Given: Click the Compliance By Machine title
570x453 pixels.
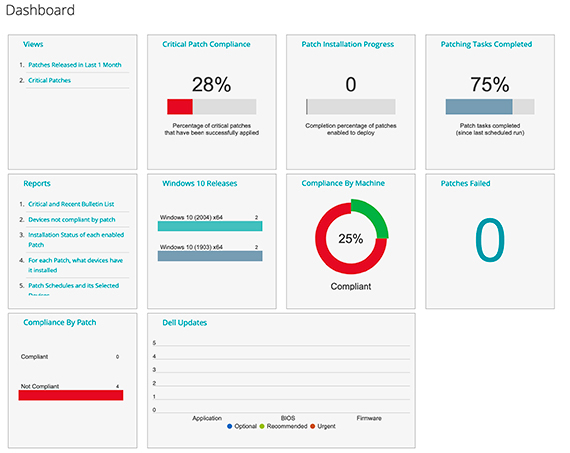Looking at the screenshot, I should 343,183.
